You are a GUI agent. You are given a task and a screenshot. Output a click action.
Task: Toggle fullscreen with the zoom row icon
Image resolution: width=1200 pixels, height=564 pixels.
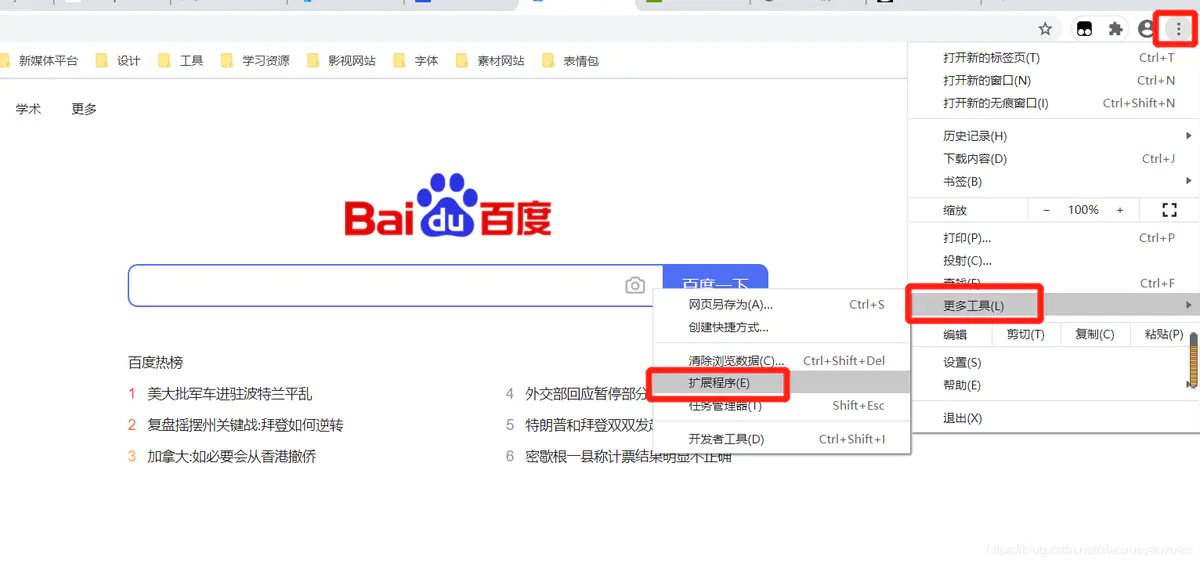click(1169, 210)
